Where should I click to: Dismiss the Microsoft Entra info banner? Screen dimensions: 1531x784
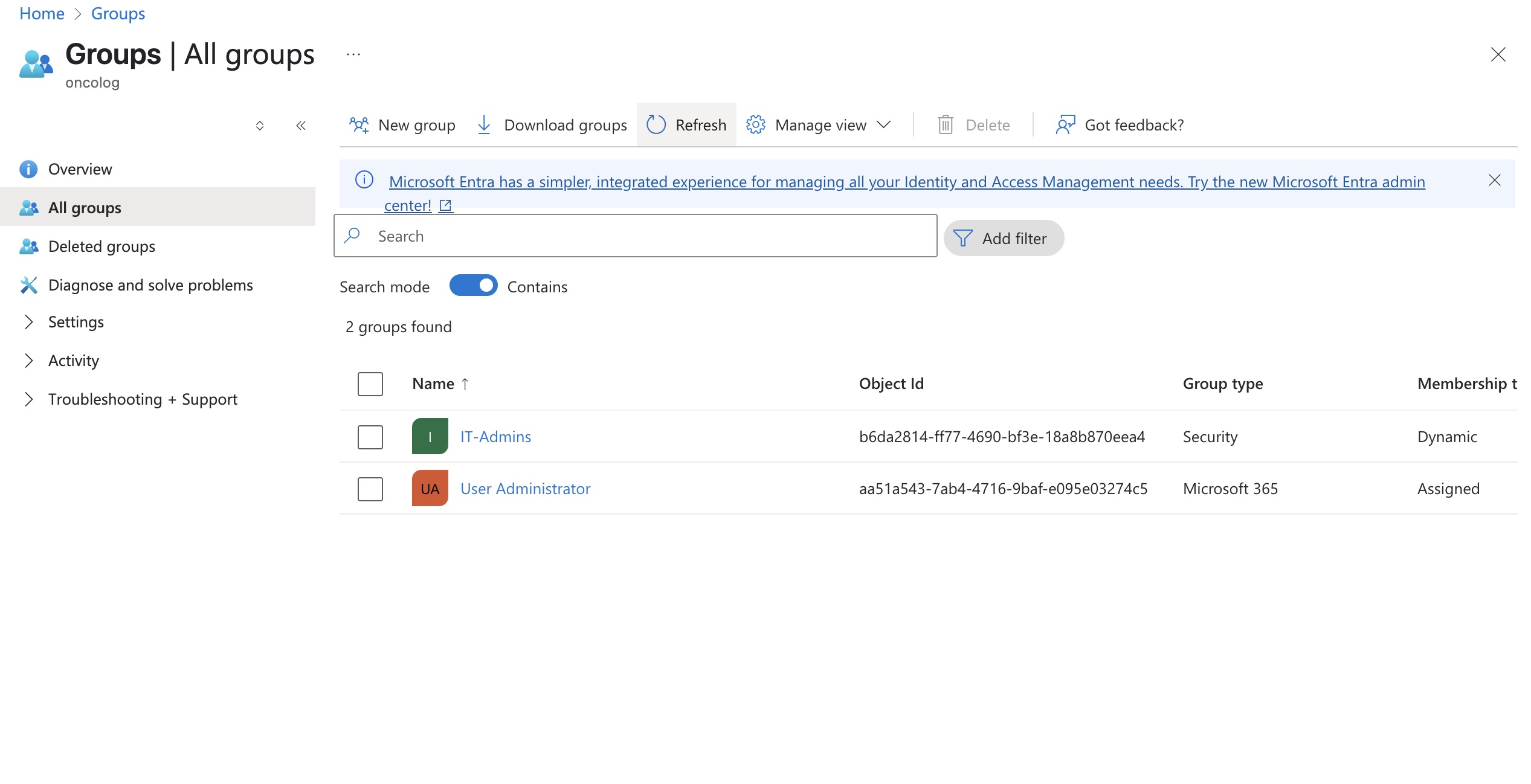(1495, 180)
